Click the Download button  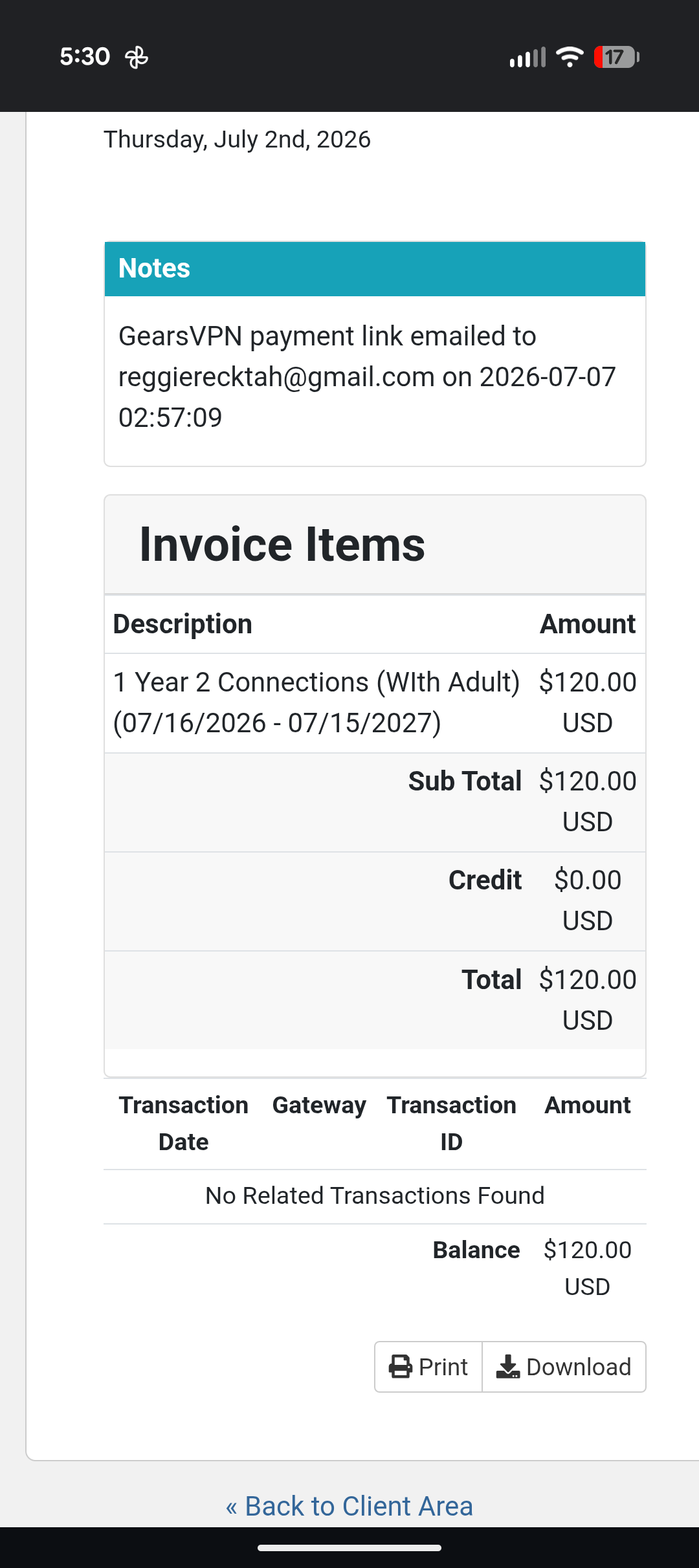point(564,1367)
